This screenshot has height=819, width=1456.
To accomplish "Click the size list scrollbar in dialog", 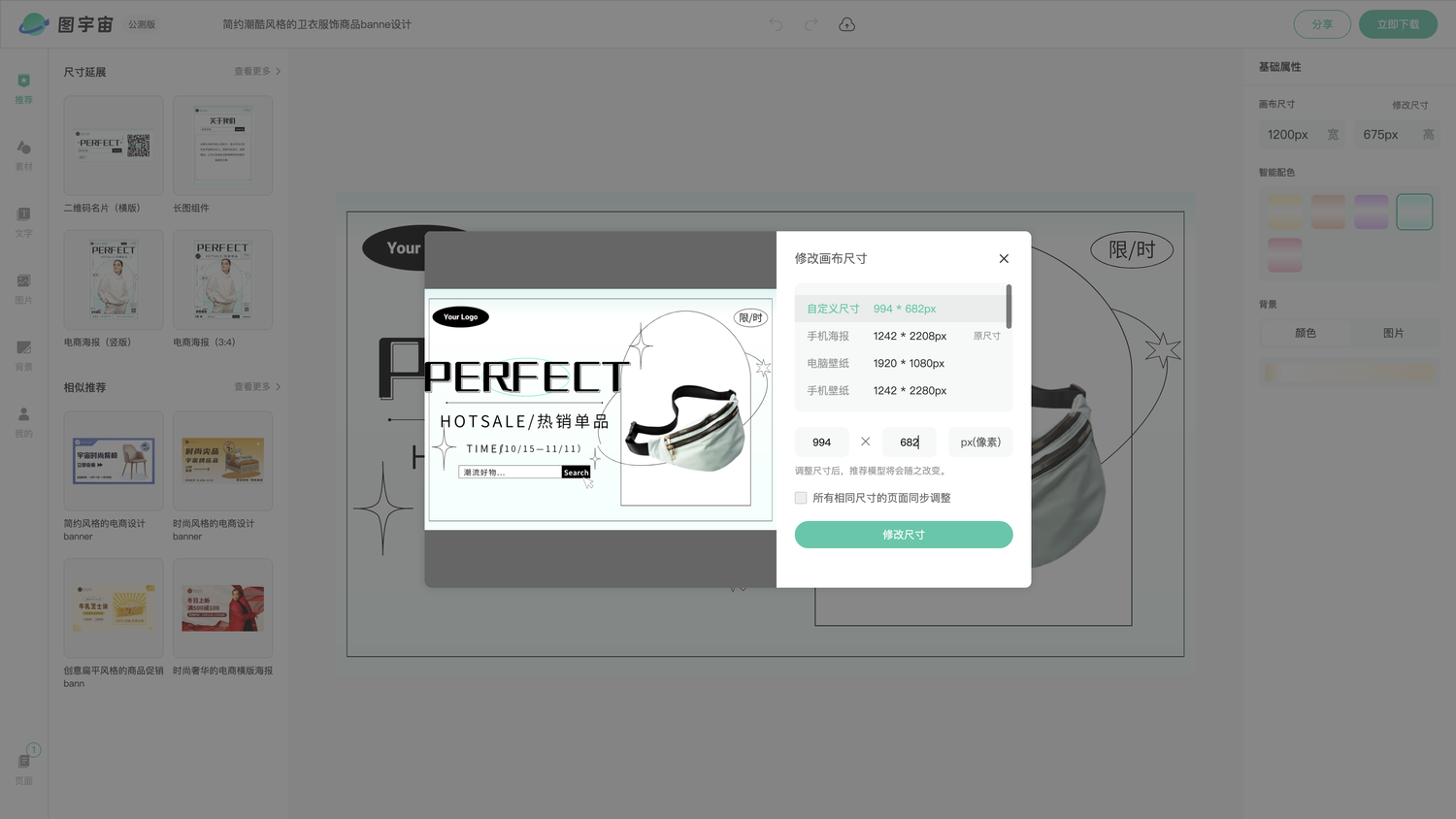I will point(1009,307).
